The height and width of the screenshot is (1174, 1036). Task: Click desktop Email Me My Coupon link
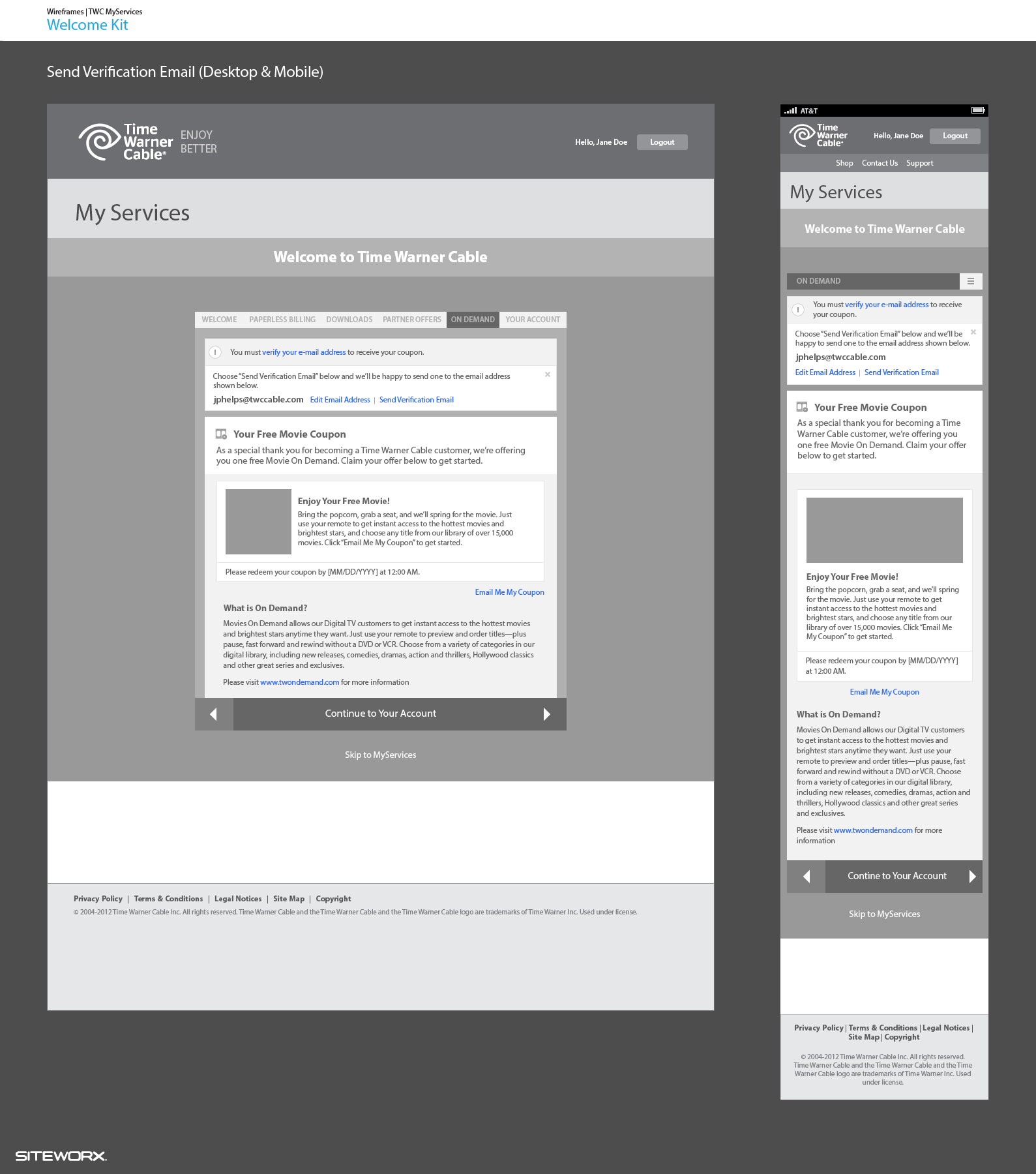coord(509,592)
